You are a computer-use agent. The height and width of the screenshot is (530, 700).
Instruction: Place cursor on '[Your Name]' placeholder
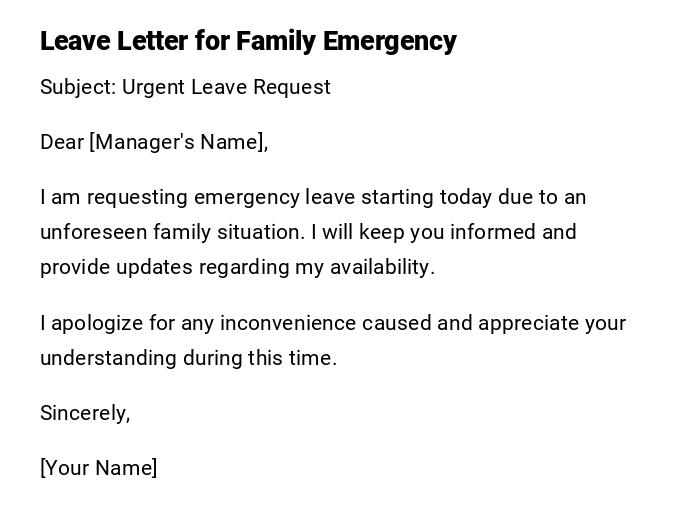[x=98, y=468]
